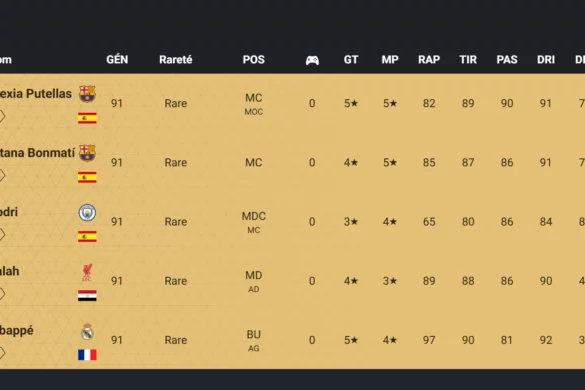This screenshot has height=390, width=585.
Task: Select the Salah table row's MD position
Action: tap(254, 275)
